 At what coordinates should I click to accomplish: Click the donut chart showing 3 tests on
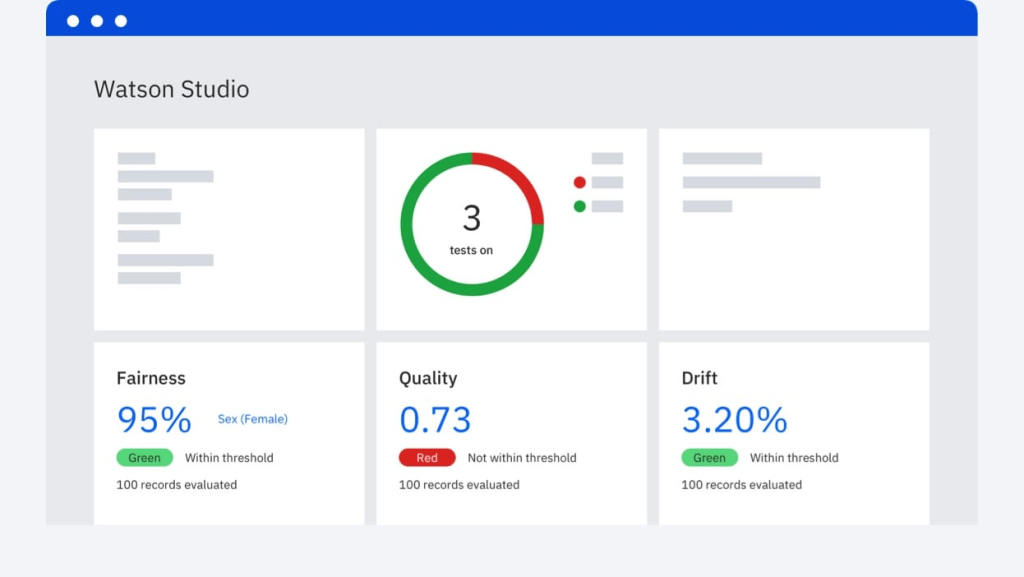click(472, 222)
